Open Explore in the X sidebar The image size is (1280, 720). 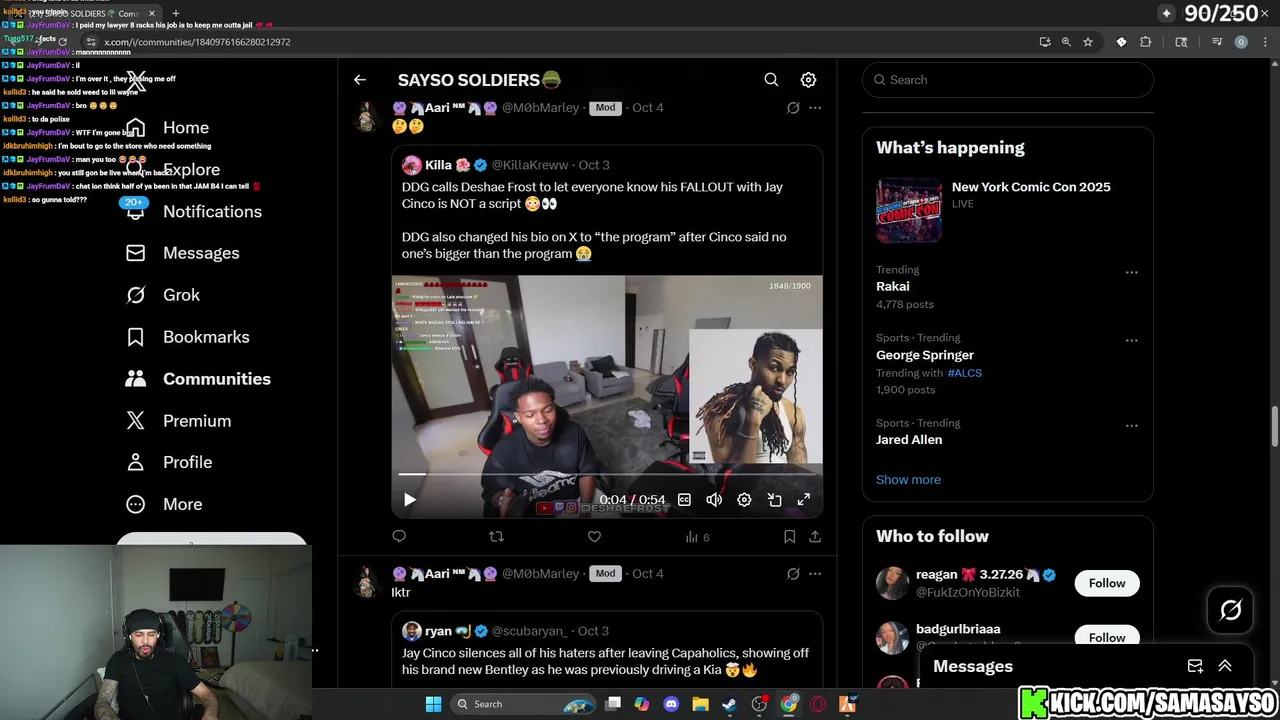[172, 170]
